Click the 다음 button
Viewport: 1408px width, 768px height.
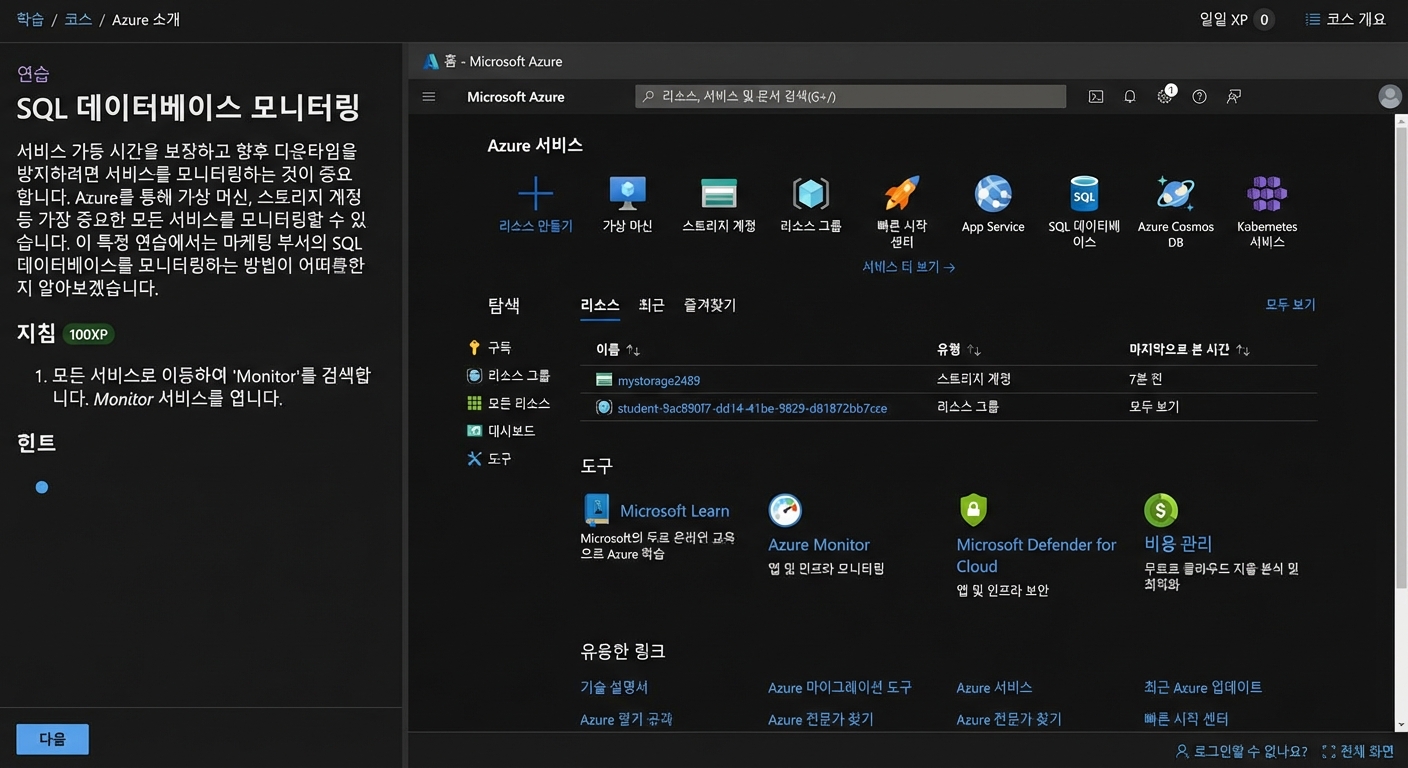(x=52, y=739)
